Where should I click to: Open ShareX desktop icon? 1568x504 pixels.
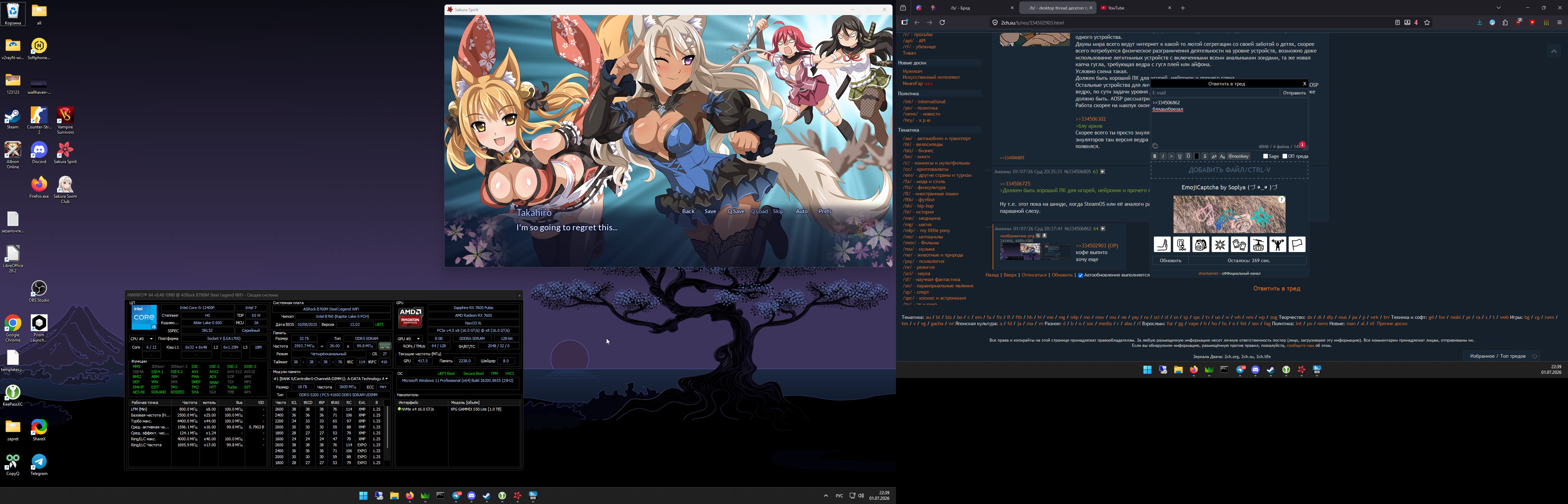[39, 430]
